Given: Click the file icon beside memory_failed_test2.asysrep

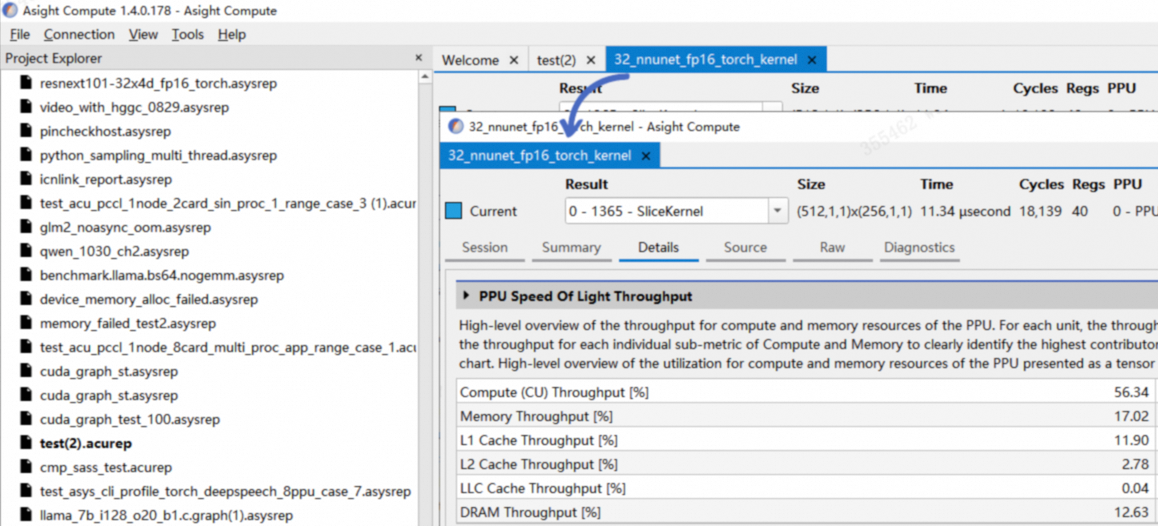Looking at the screenshot, I should coord(27,324).
